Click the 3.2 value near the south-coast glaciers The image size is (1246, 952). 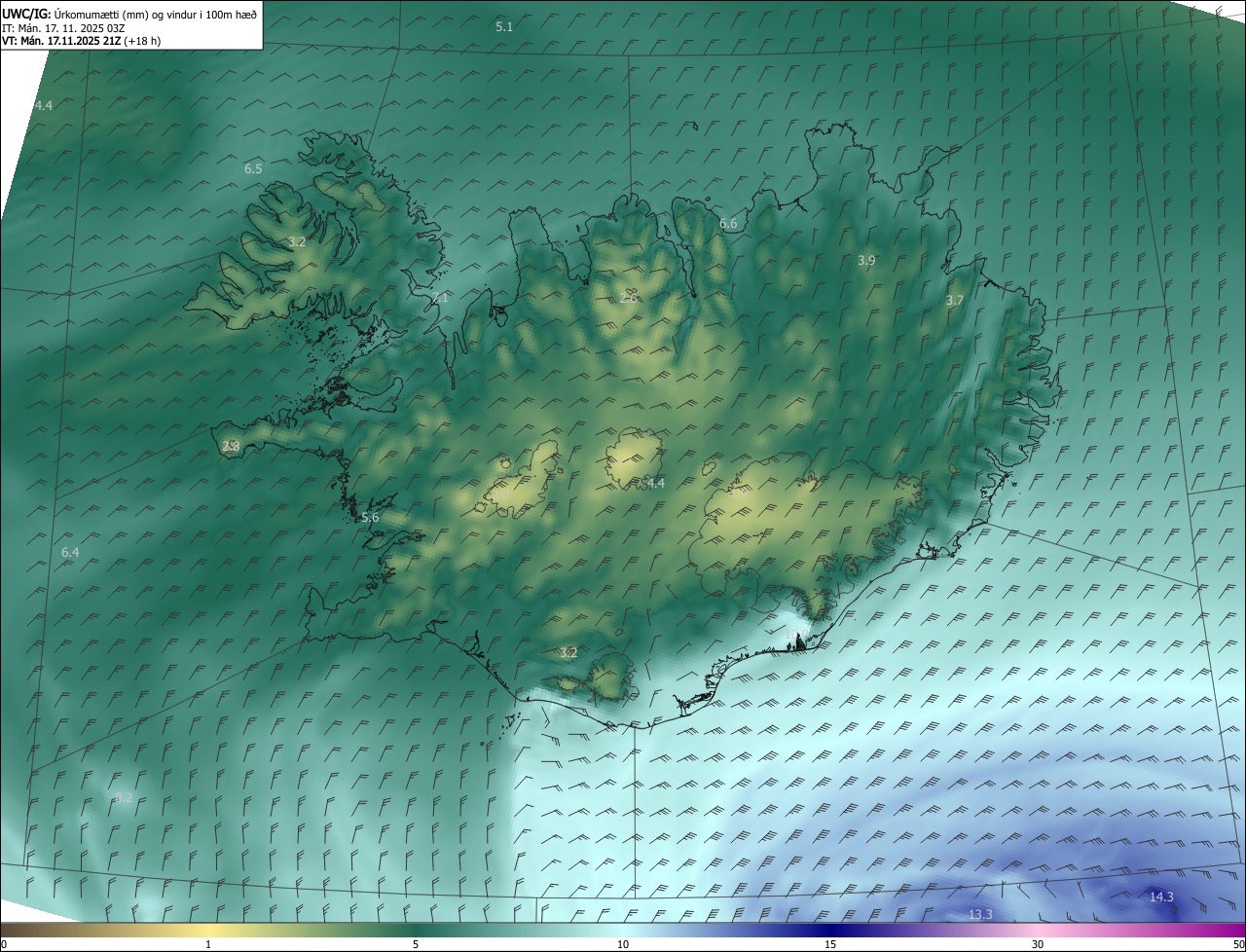tap(568, 652)
